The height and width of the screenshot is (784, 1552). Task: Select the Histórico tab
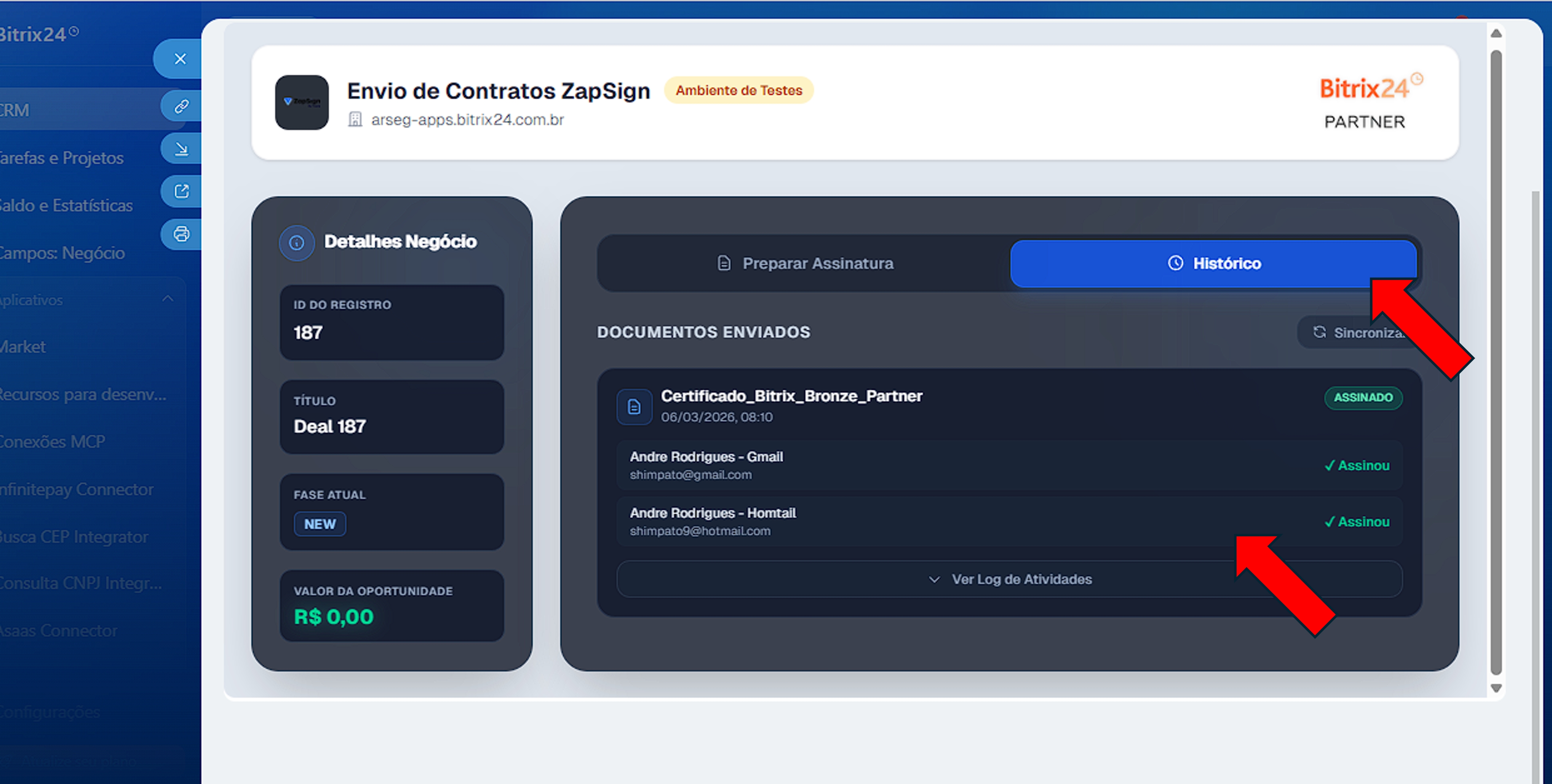click(x=1213, y=263)
